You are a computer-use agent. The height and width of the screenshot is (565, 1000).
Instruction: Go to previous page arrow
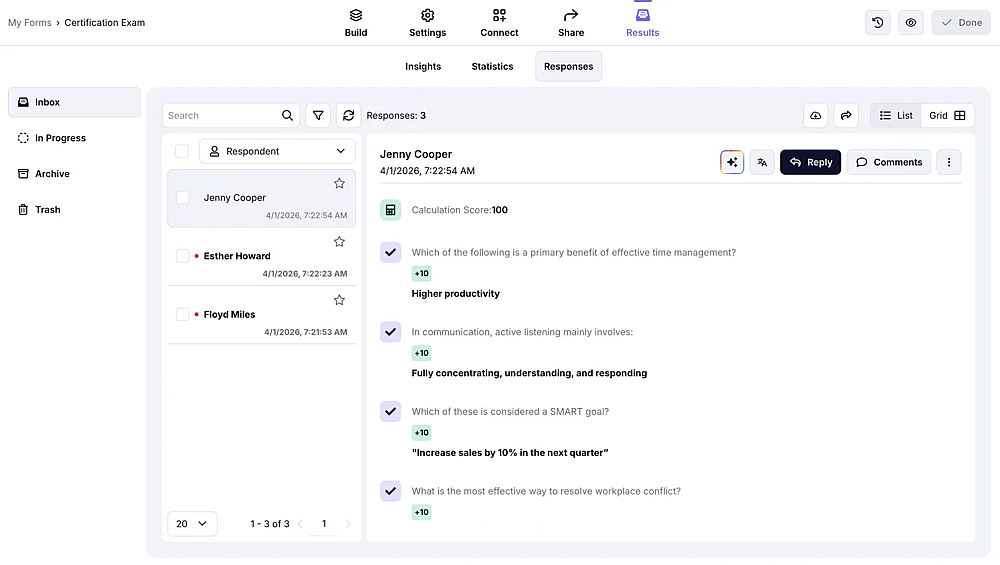[300, 524]
